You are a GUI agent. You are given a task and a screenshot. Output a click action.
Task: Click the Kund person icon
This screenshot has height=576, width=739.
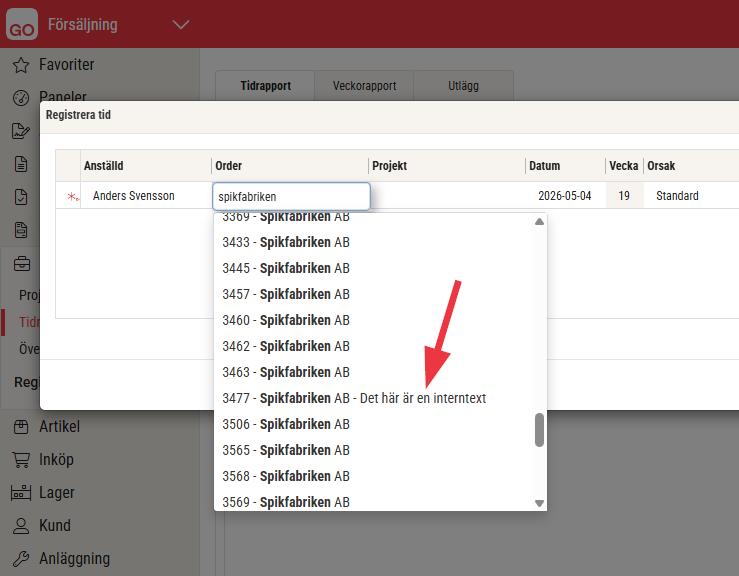pyautogui.click(x=21, y=526)
